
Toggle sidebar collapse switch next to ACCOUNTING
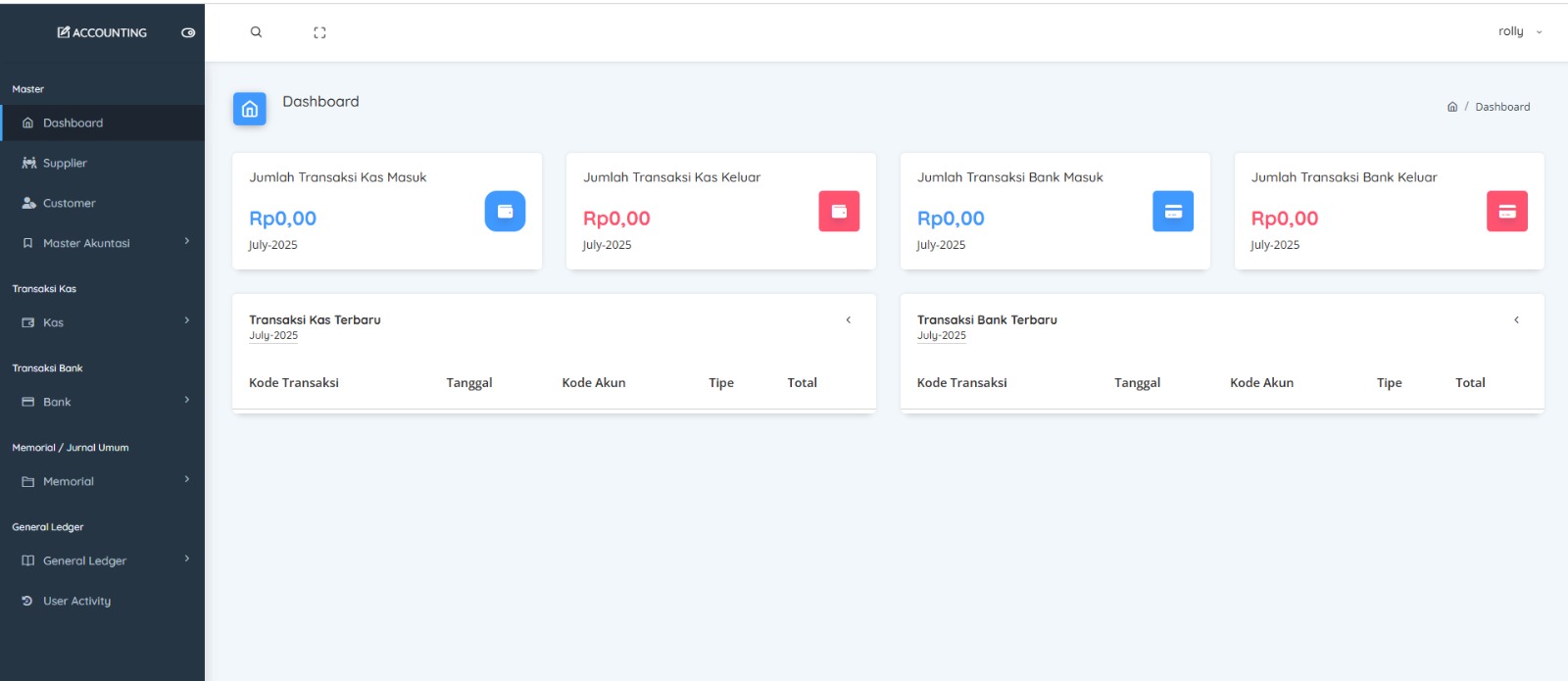(188, 32)
